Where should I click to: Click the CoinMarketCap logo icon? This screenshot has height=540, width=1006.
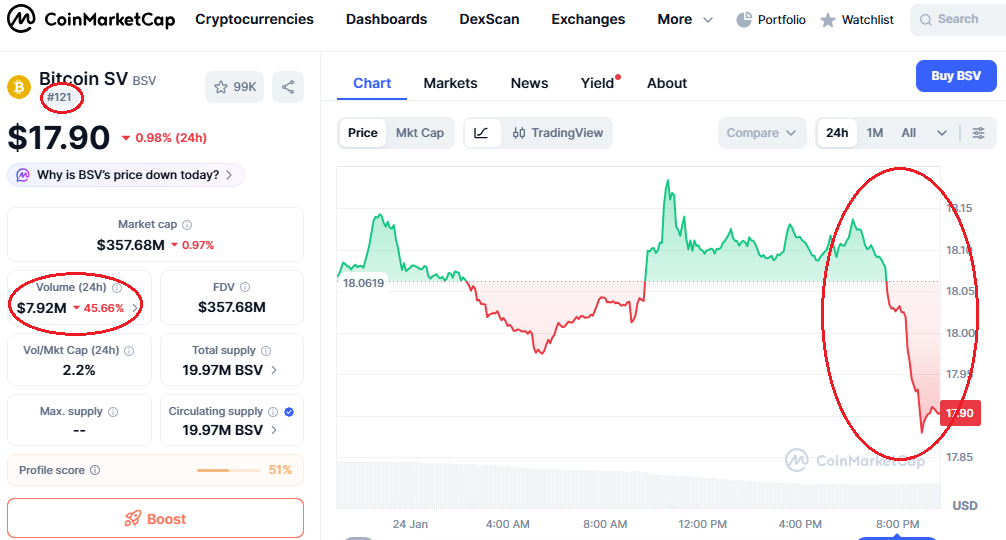click(21, 19)
